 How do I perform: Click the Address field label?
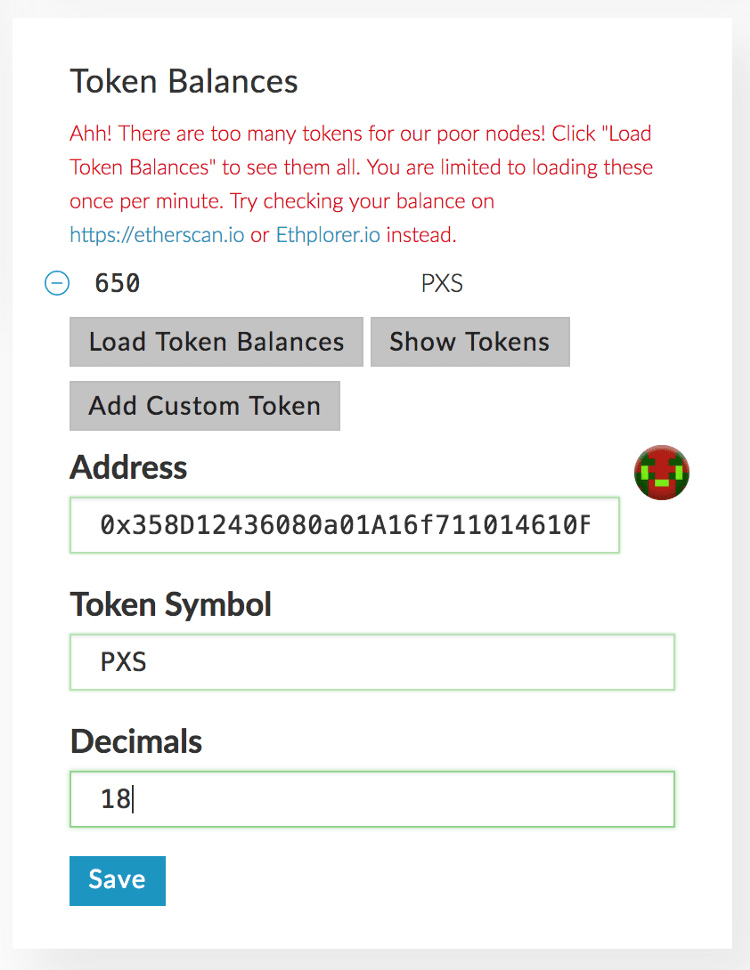click(x=128, y=467)
